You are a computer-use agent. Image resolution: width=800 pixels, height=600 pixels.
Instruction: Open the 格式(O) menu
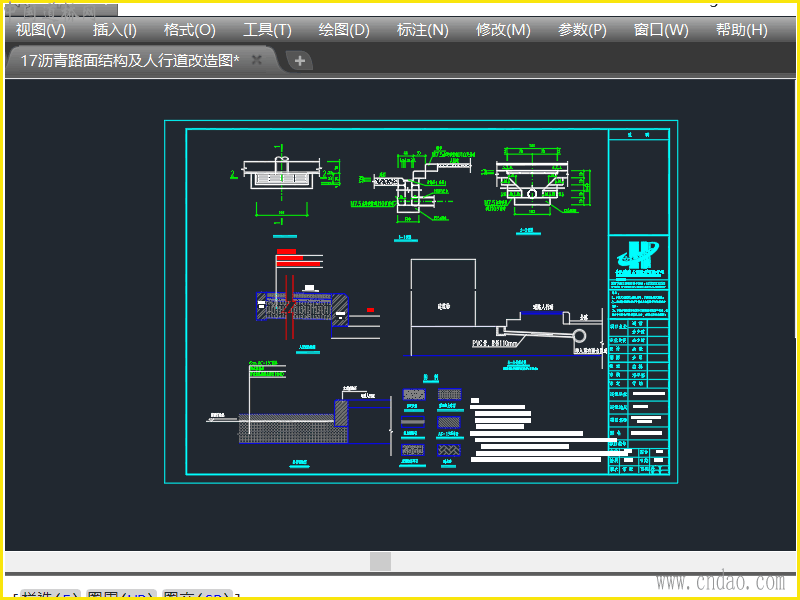click(x=190, y=30)
